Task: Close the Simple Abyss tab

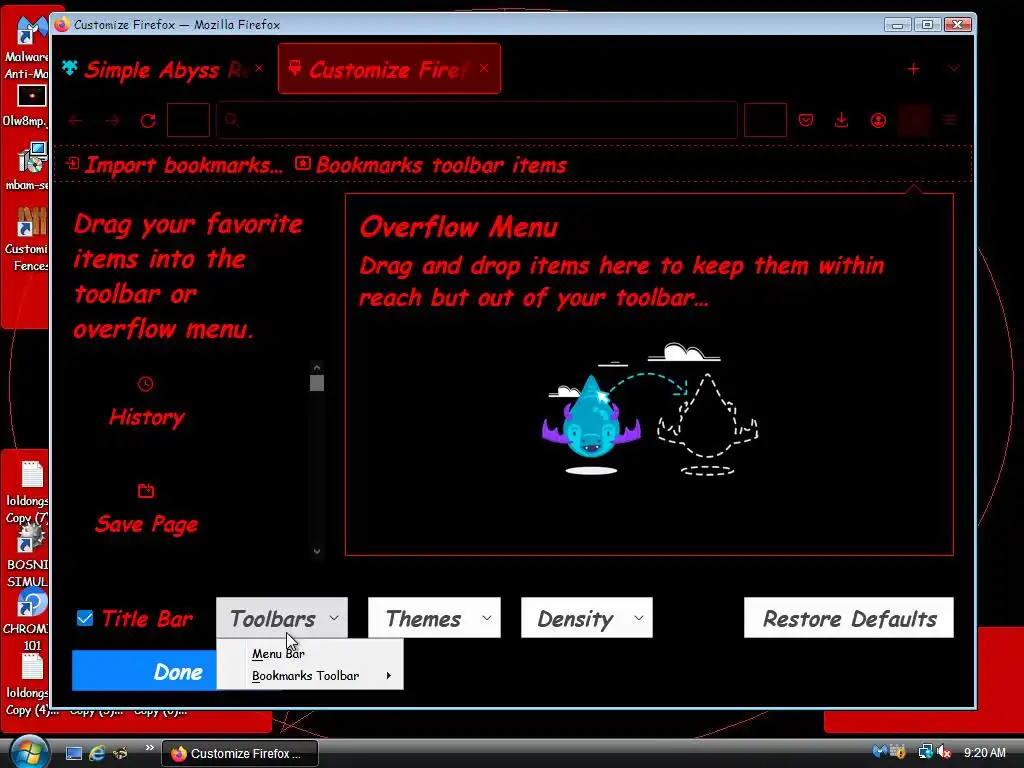Action: (259, 68)
